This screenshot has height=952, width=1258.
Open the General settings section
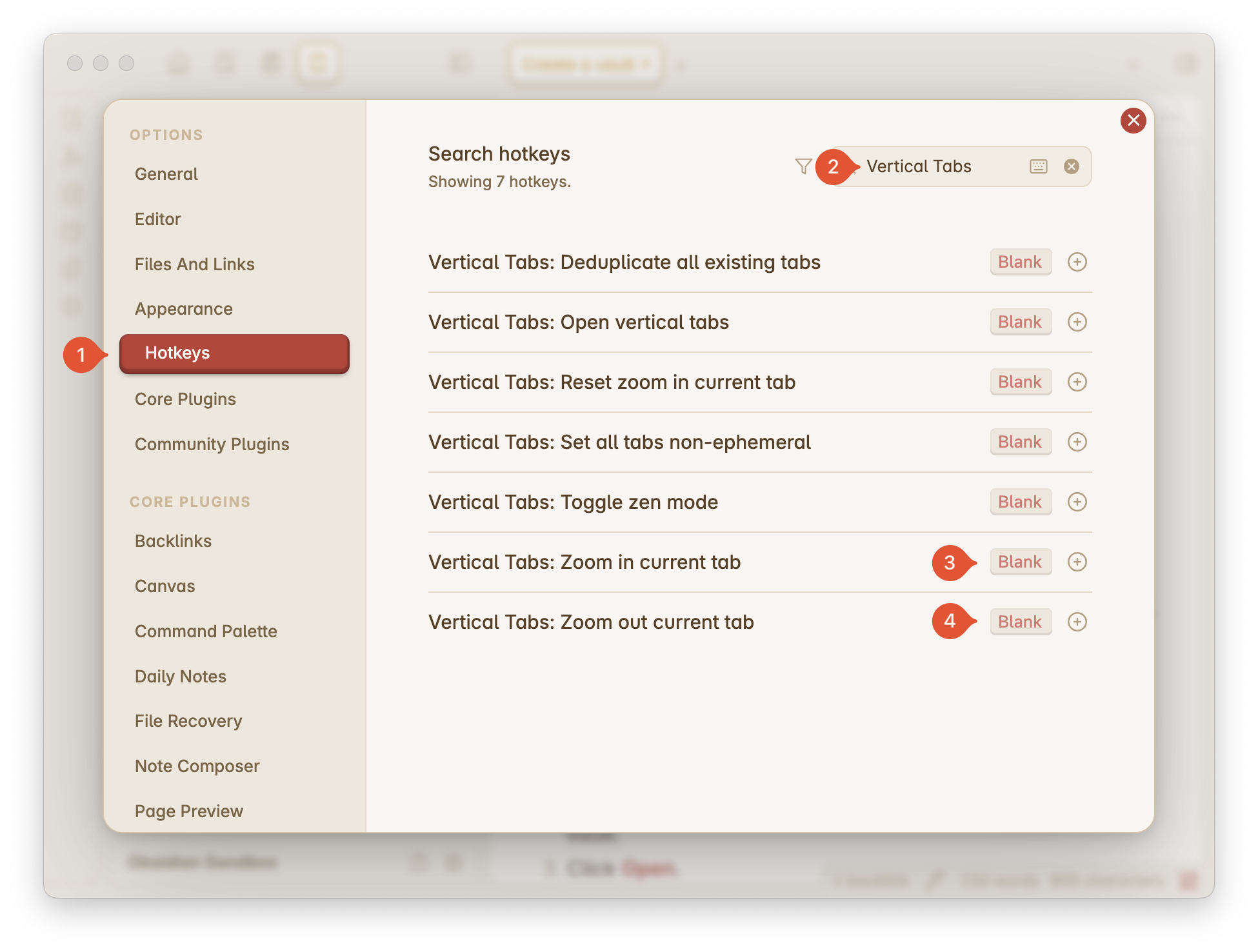click(166, 174)
